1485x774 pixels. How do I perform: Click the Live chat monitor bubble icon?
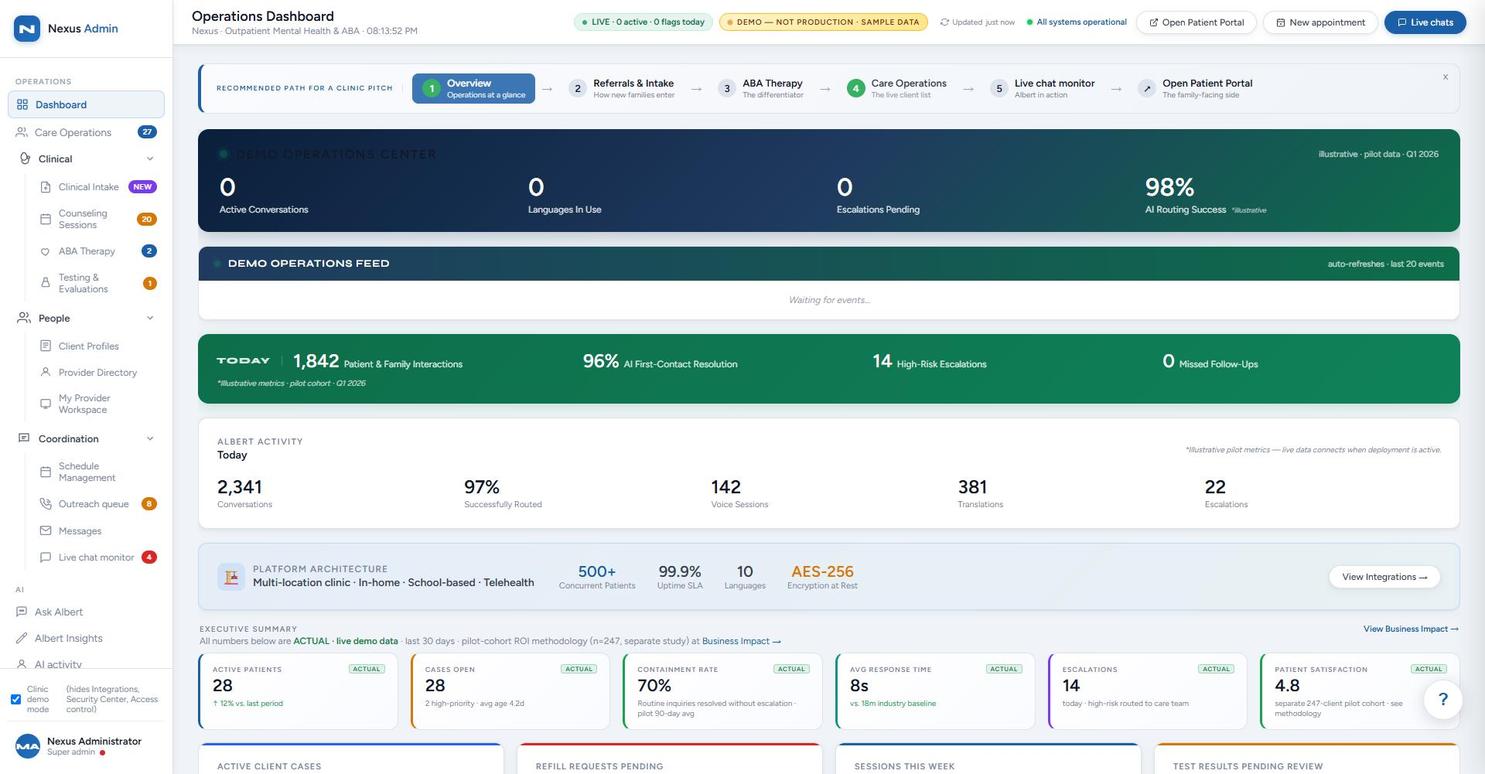[x=45, y=557]
